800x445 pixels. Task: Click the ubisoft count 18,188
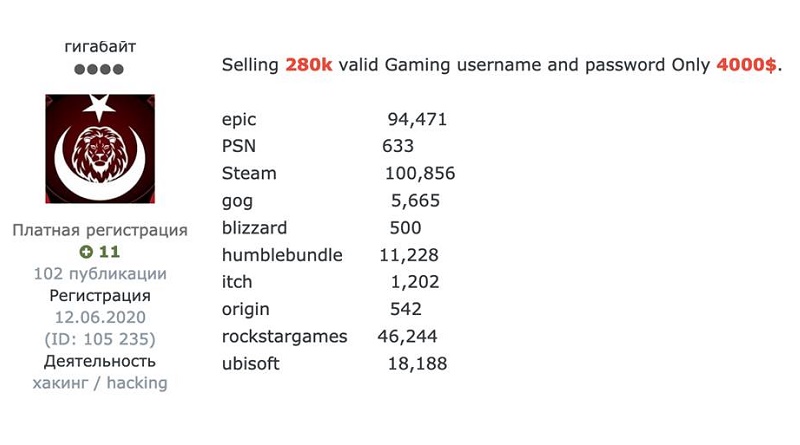(417, 364)
